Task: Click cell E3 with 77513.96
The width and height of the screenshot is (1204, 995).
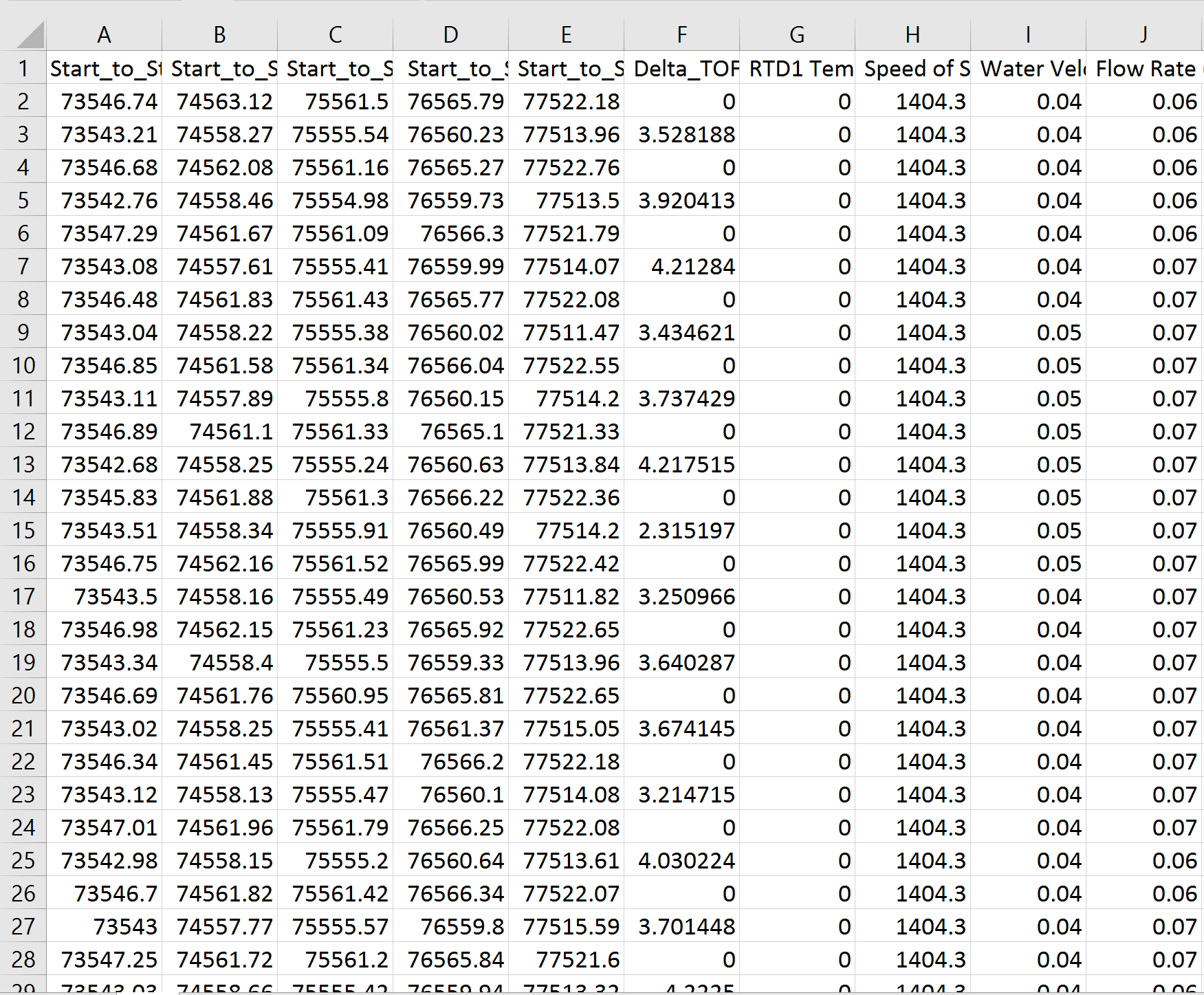Action: click(566, 134)
